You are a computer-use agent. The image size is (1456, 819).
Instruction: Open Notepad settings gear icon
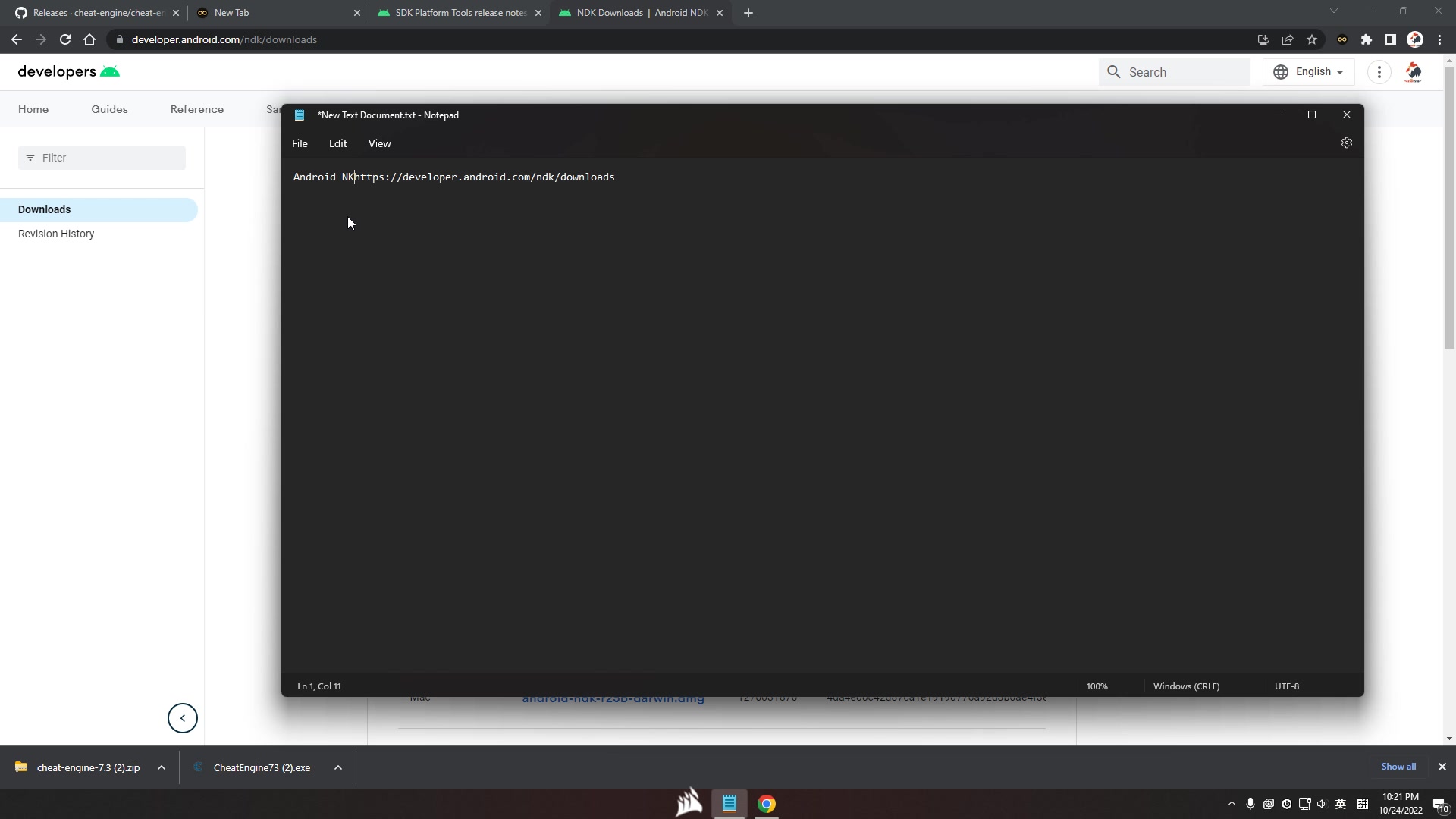1346,143
